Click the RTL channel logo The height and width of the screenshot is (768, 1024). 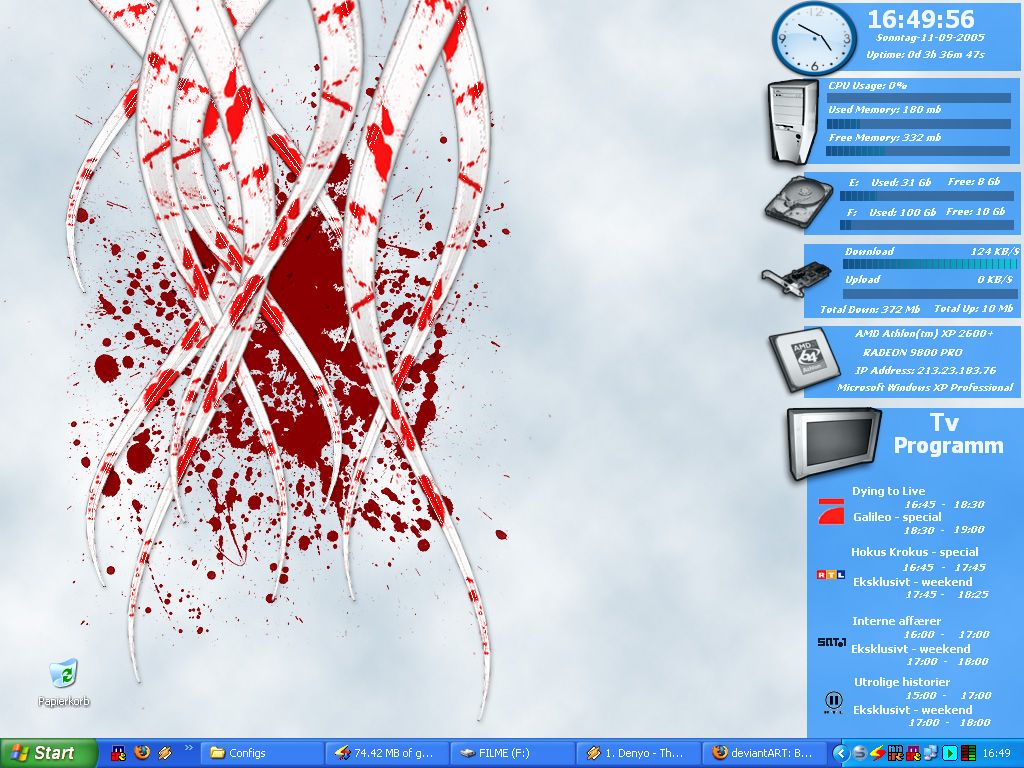(x=830, y=574)
